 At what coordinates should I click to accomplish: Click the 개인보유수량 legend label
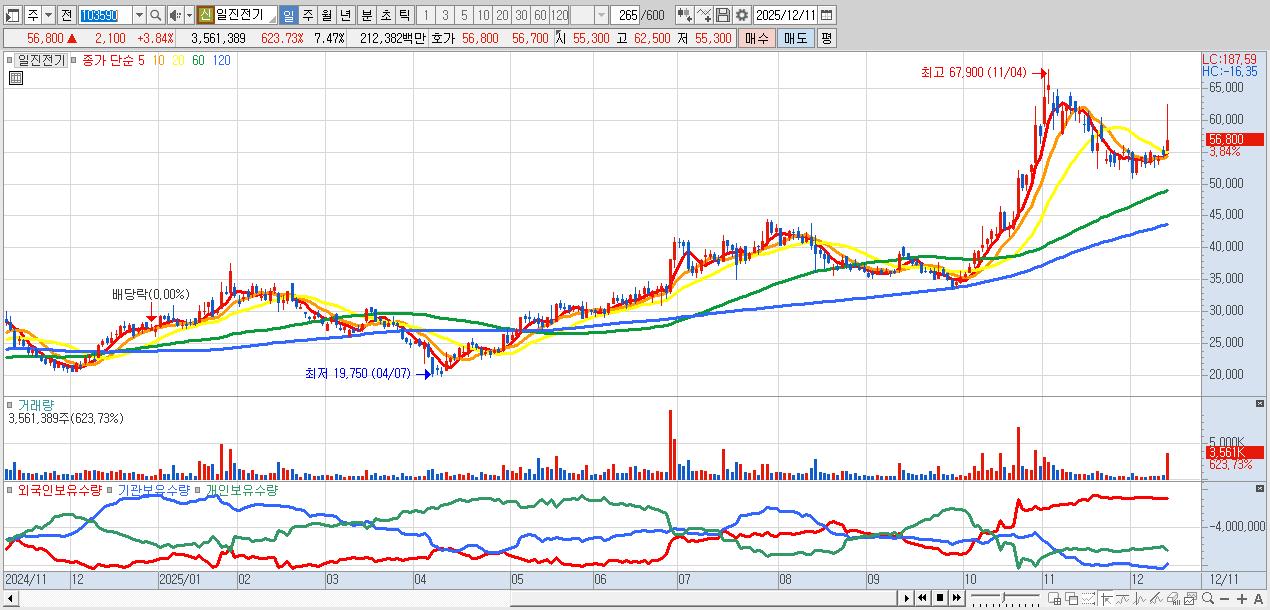click(x=241, y=490)
